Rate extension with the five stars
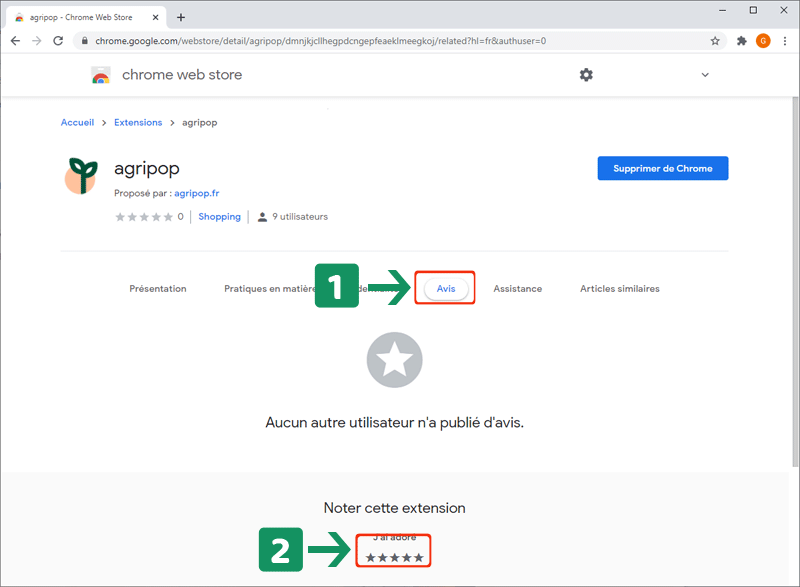Viewport: 800px width, 587px height. 394,557
